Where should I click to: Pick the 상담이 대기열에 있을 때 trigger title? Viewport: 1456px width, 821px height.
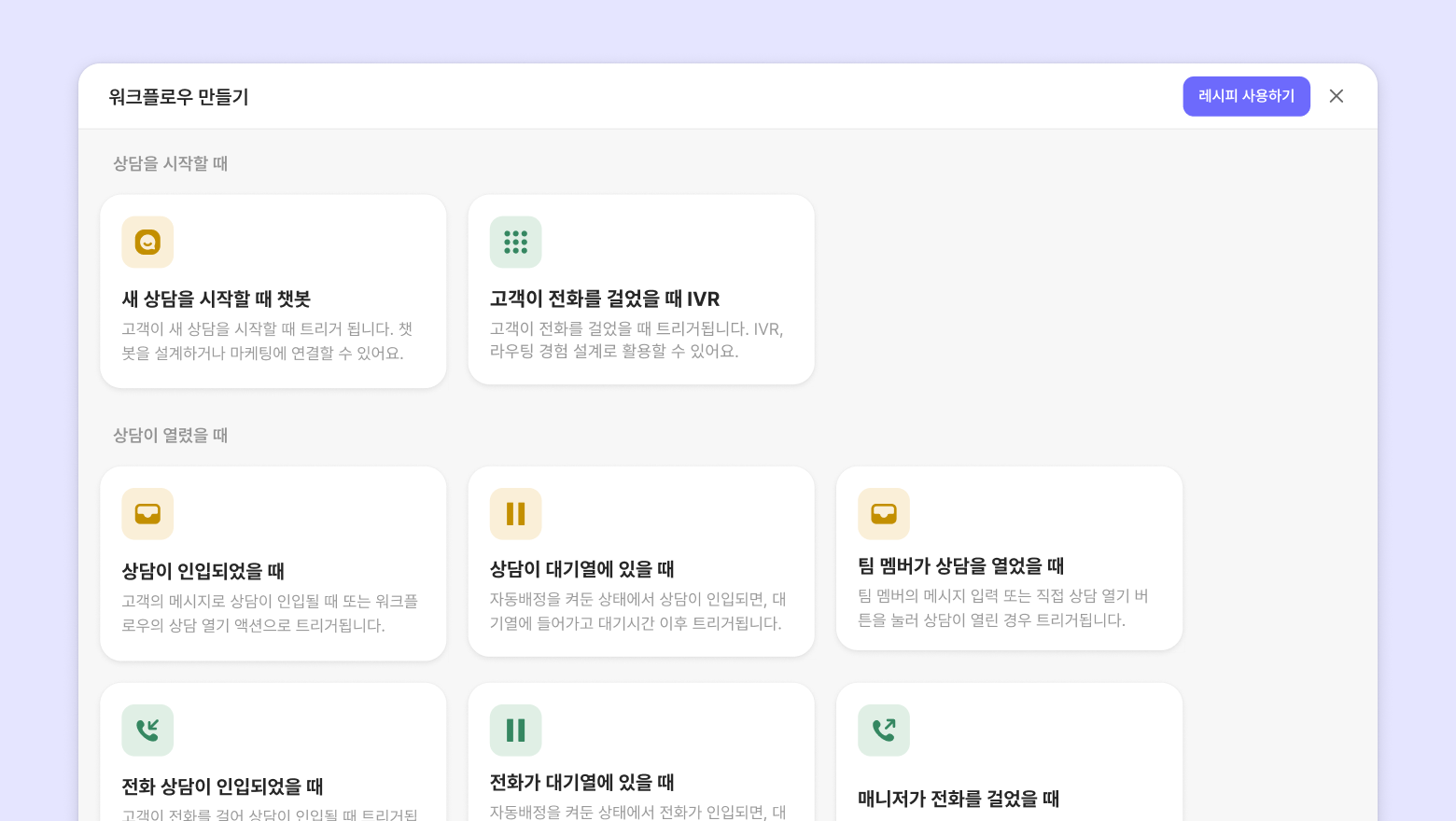[x=582, y=569]
